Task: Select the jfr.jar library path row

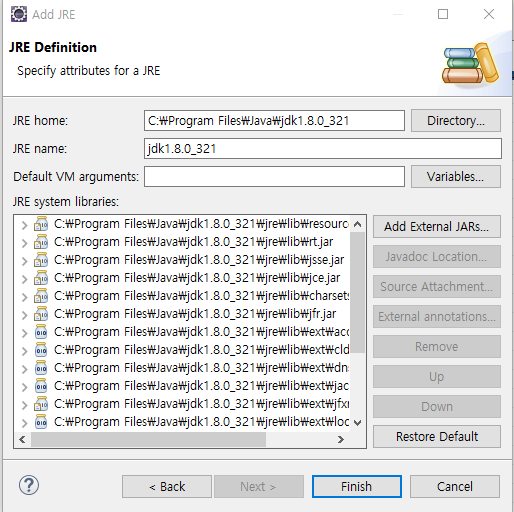Action: click(195, 314)
